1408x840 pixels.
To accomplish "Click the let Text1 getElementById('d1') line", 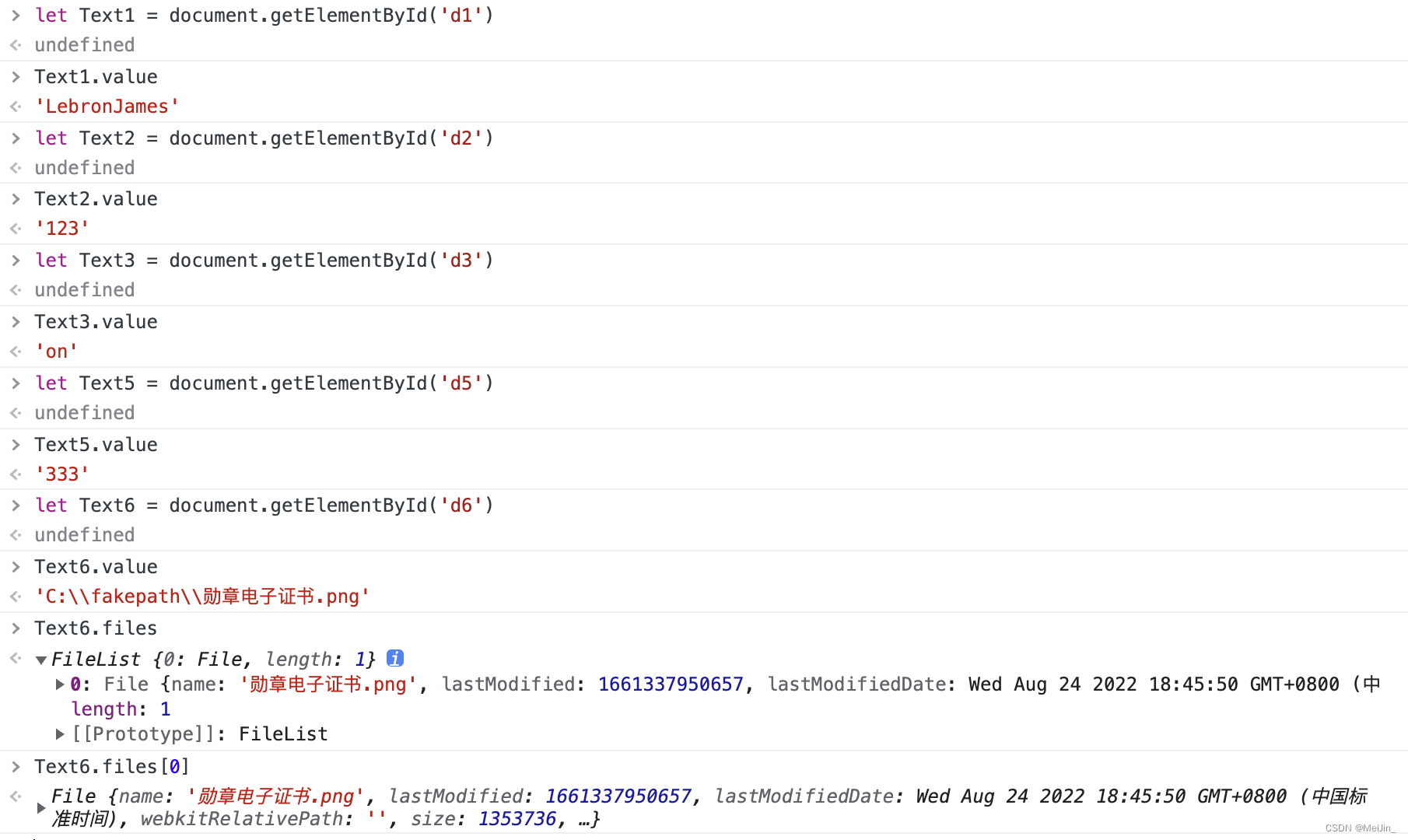I will pos(264,16).
